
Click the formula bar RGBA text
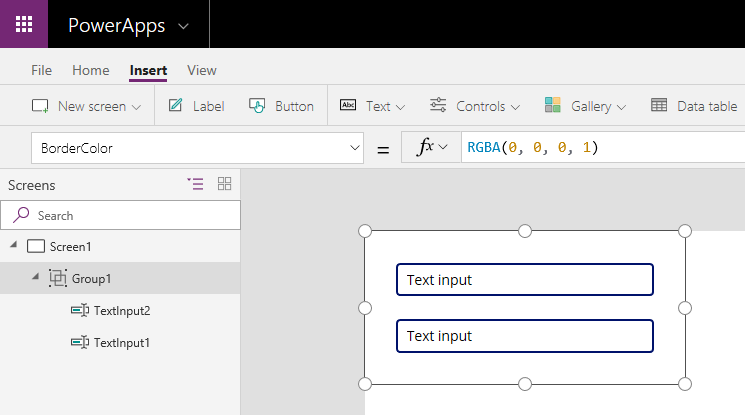pos(532,148)
